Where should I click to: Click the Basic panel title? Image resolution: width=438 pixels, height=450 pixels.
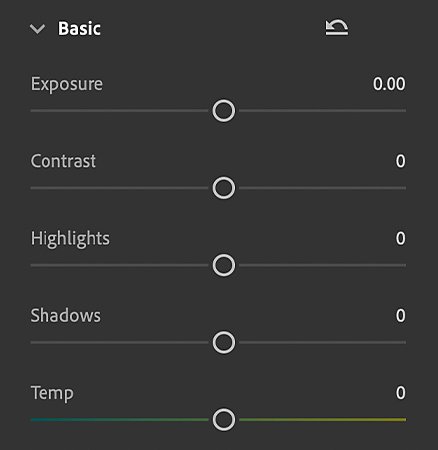79,29
